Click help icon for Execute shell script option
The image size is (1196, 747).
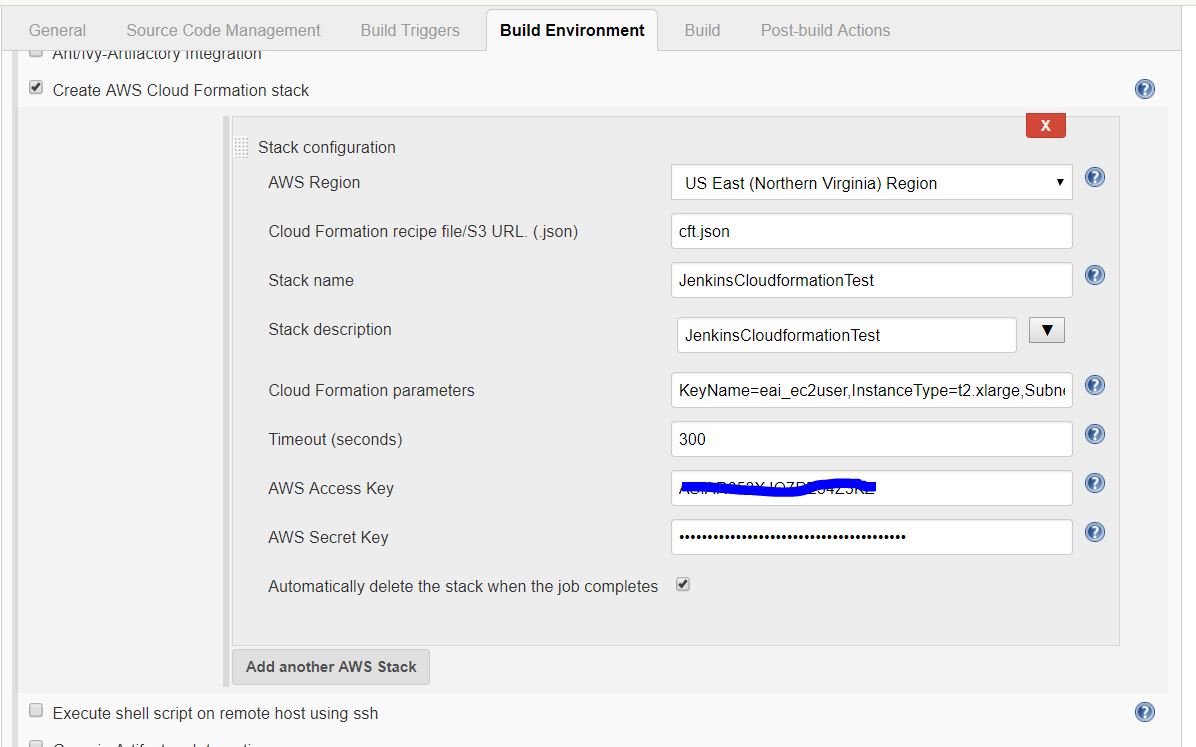point(1145,712)
